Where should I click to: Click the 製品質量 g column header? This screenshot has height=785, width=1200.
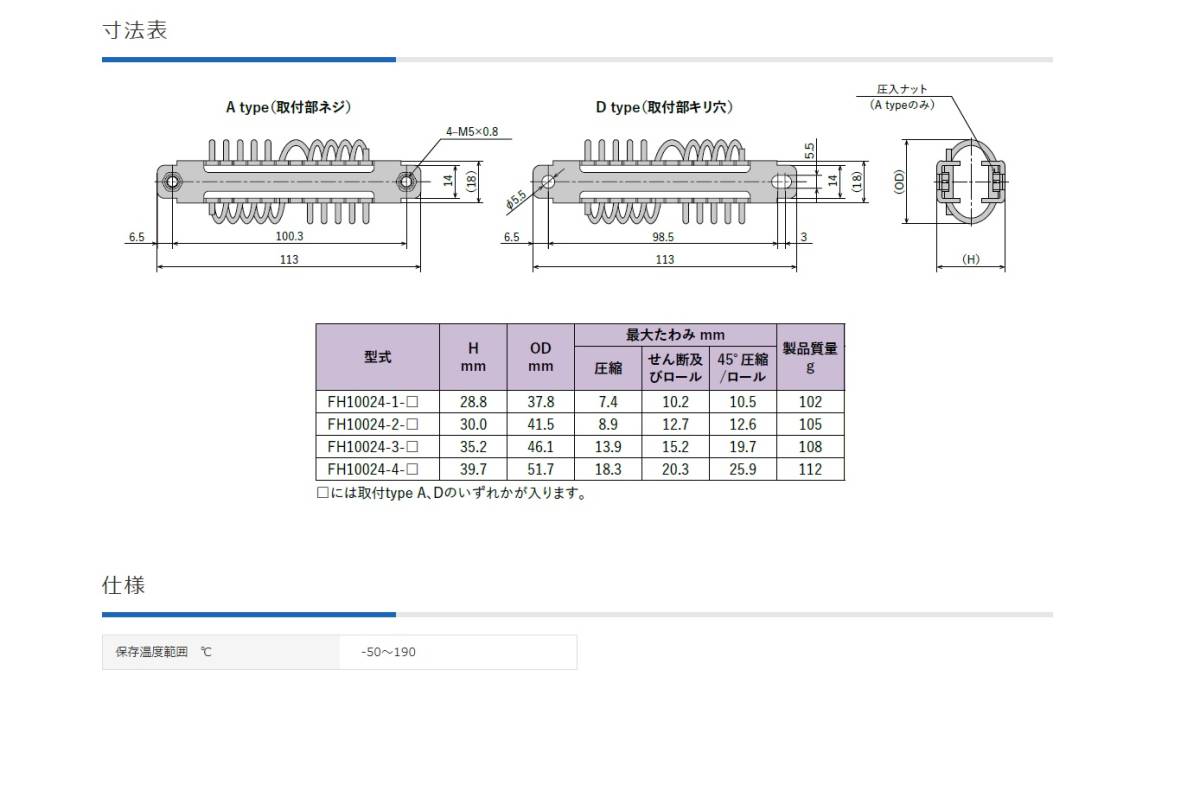(x=811, y=357)
